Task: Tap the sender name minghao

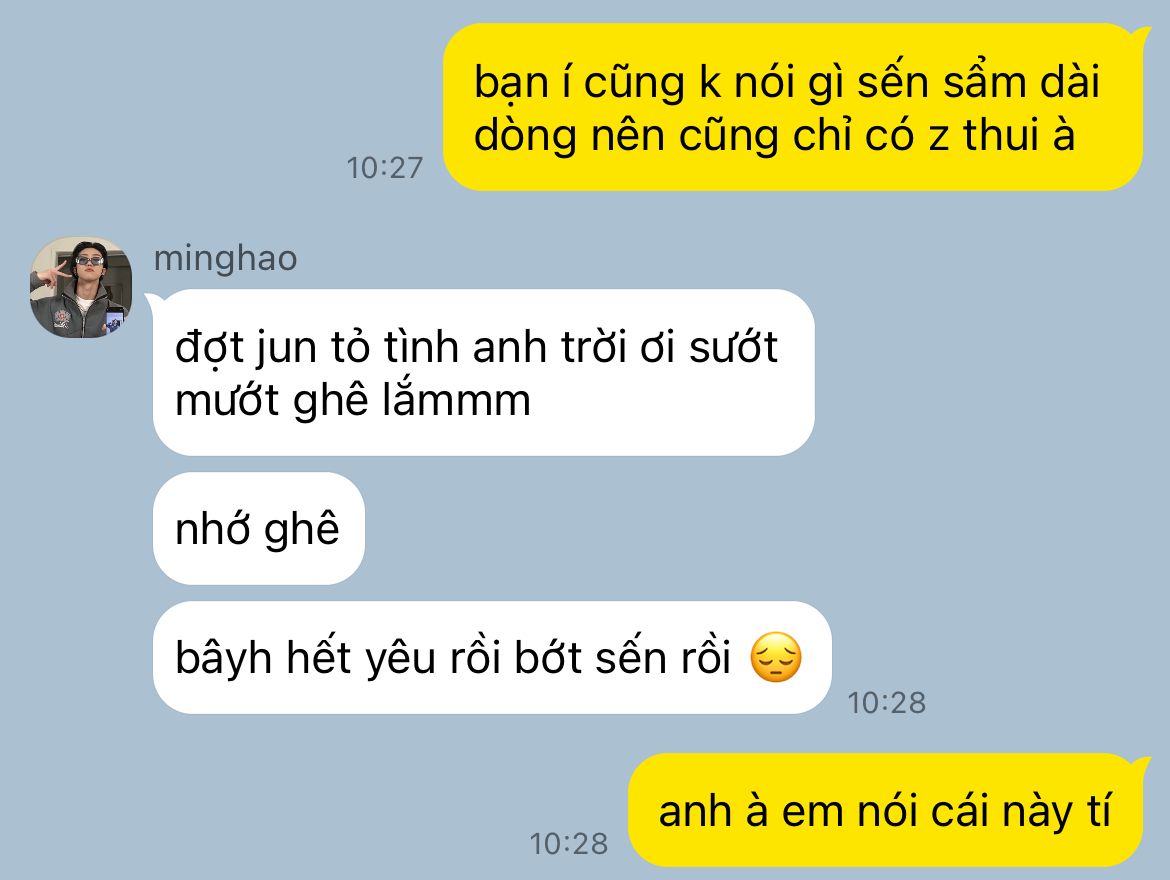Action: (x=225, y=258)
